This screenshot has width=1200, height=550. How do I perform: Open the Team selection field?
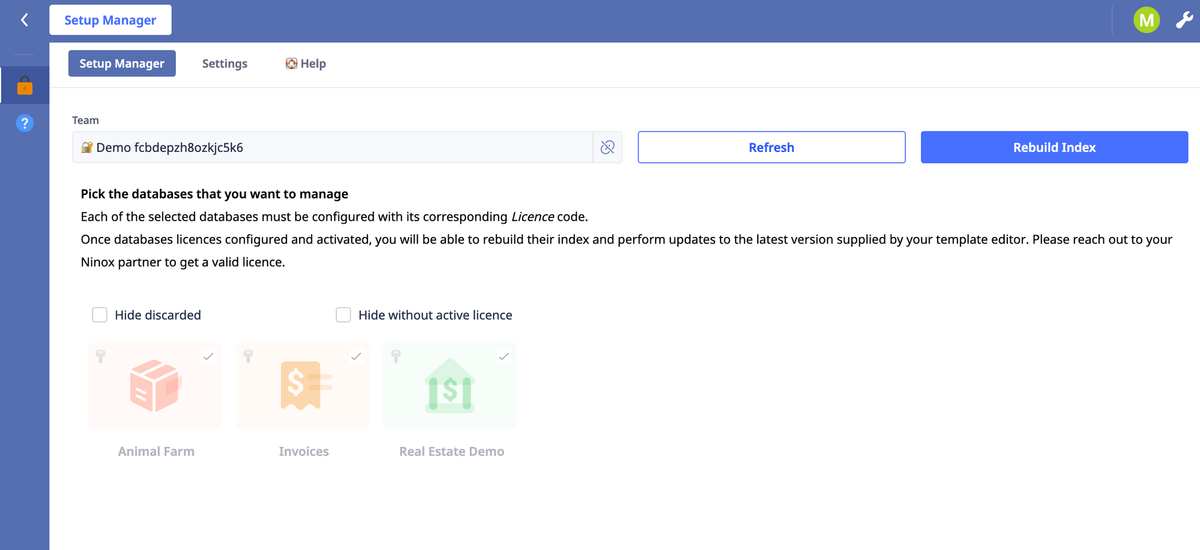(x=332, y=147)
